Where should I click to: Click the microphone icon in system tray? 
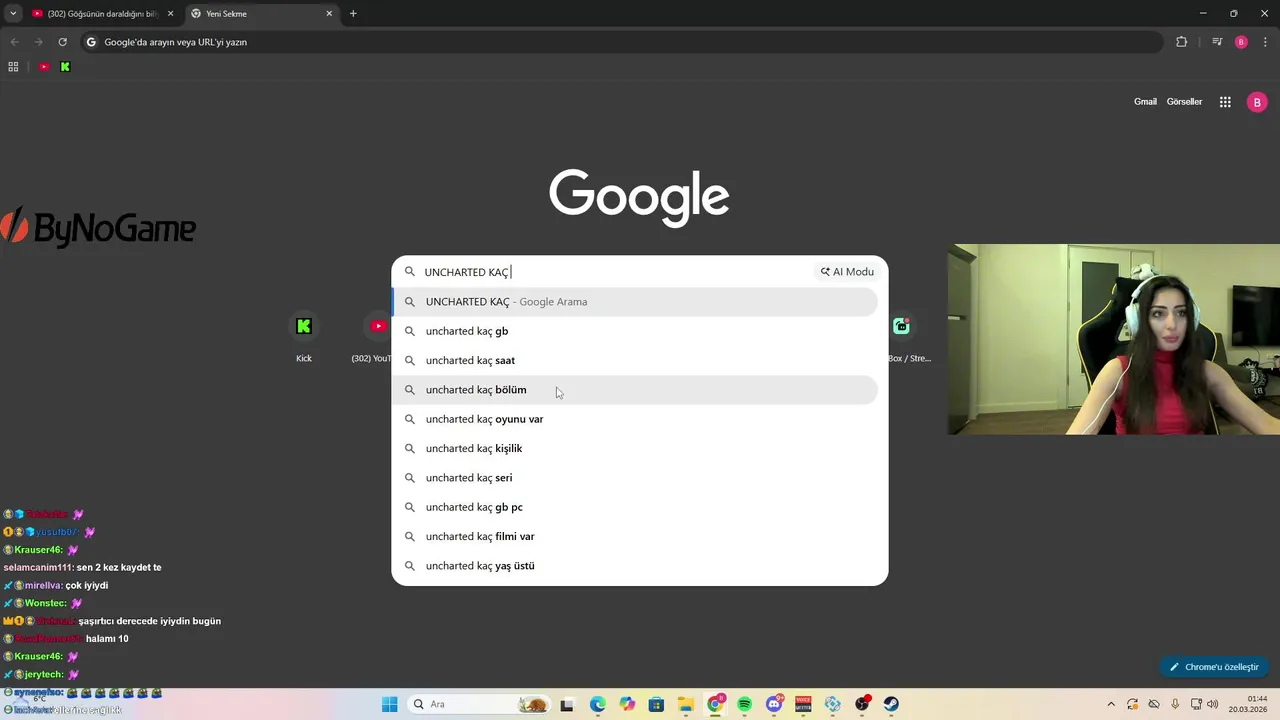(x=1175, y=704)
